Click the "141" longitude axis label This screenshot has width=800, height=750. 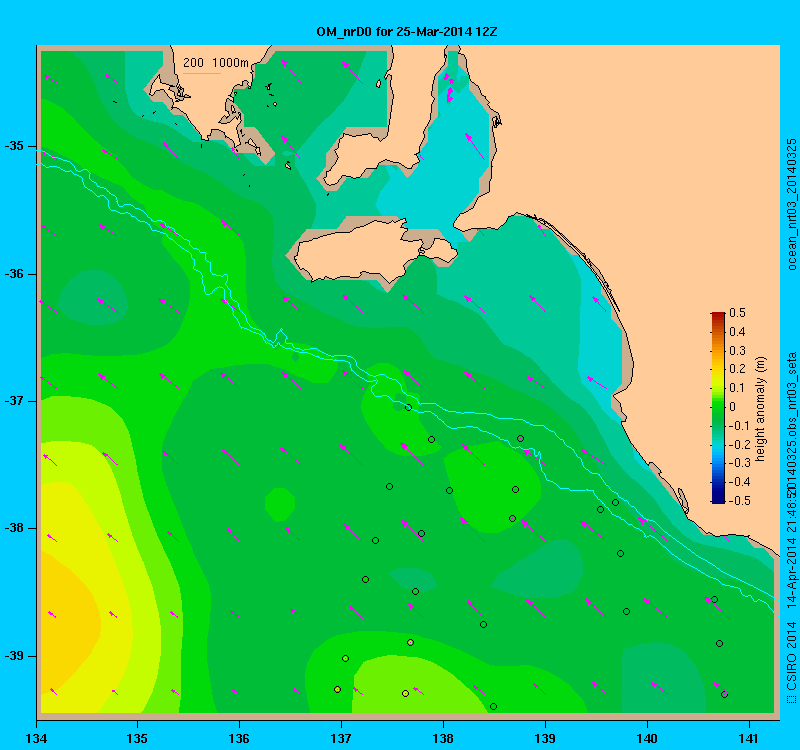tap(749, 738)
